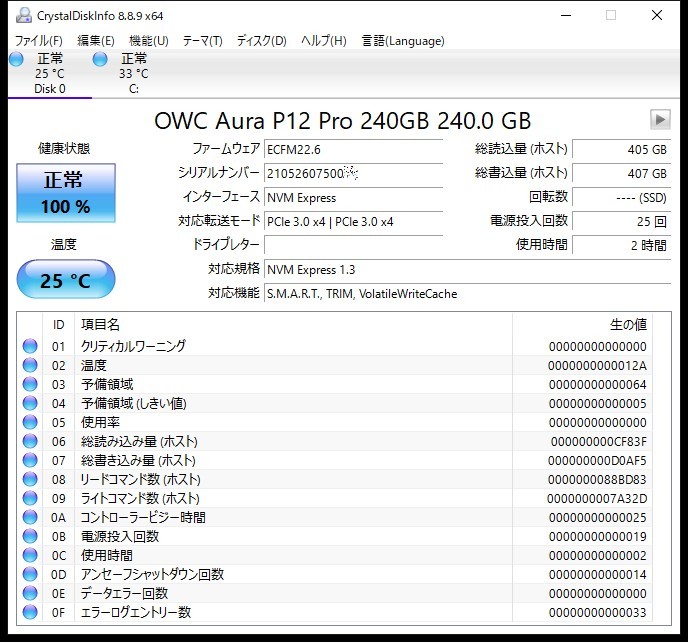Click total host writes value 407 GB
Image resolution: width=688 pixels, height=642 pixels.
point(622,173)
